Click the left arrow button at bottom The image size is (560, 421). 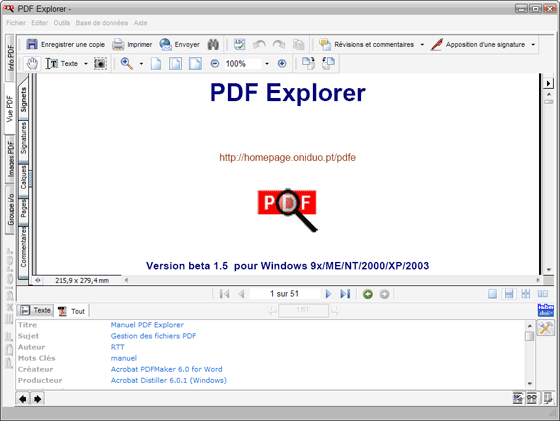(x=23, y=399)
